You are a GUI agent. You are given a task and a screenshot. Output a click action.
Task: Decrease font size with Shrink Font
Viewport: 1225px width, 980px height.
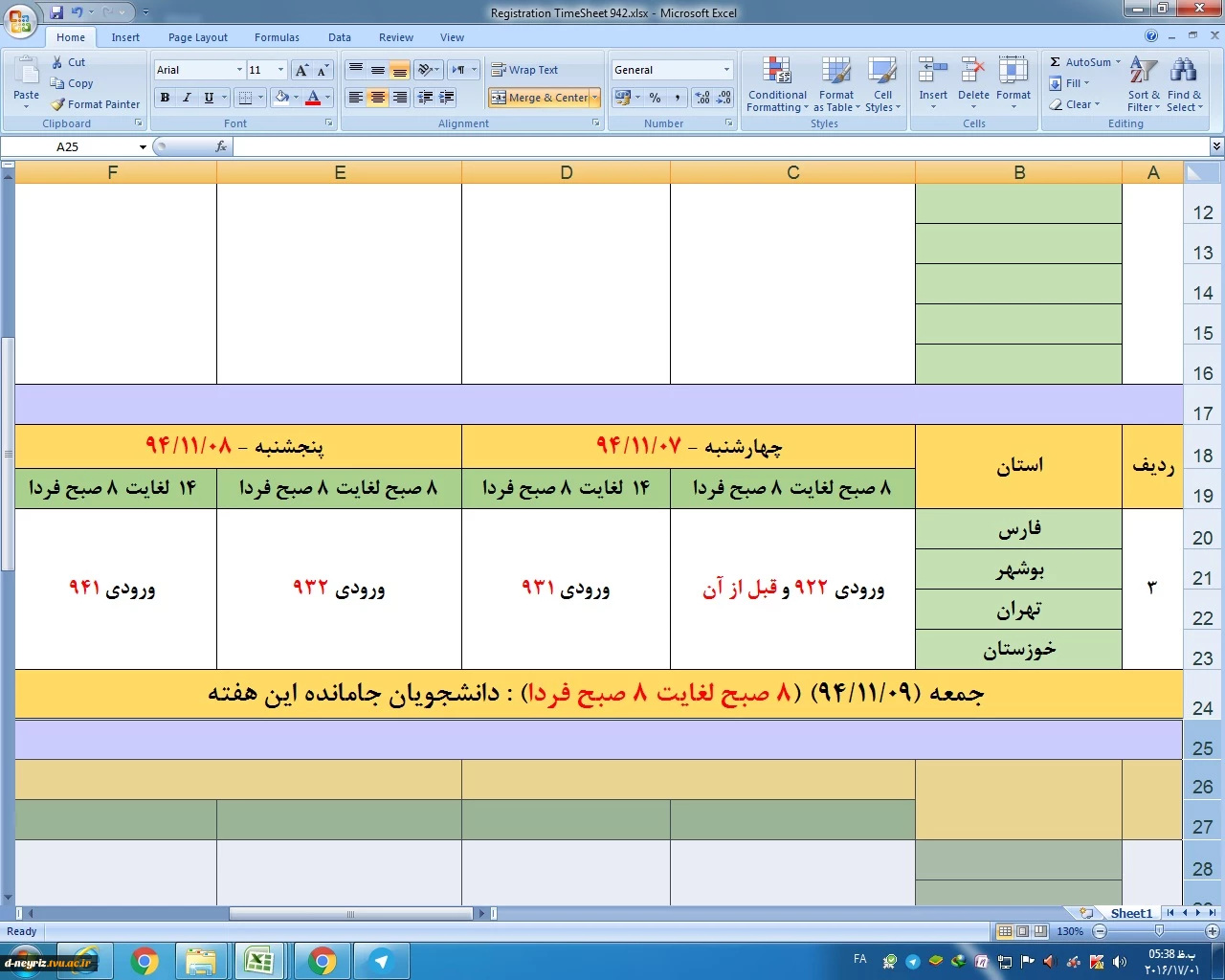coord(323,70)
